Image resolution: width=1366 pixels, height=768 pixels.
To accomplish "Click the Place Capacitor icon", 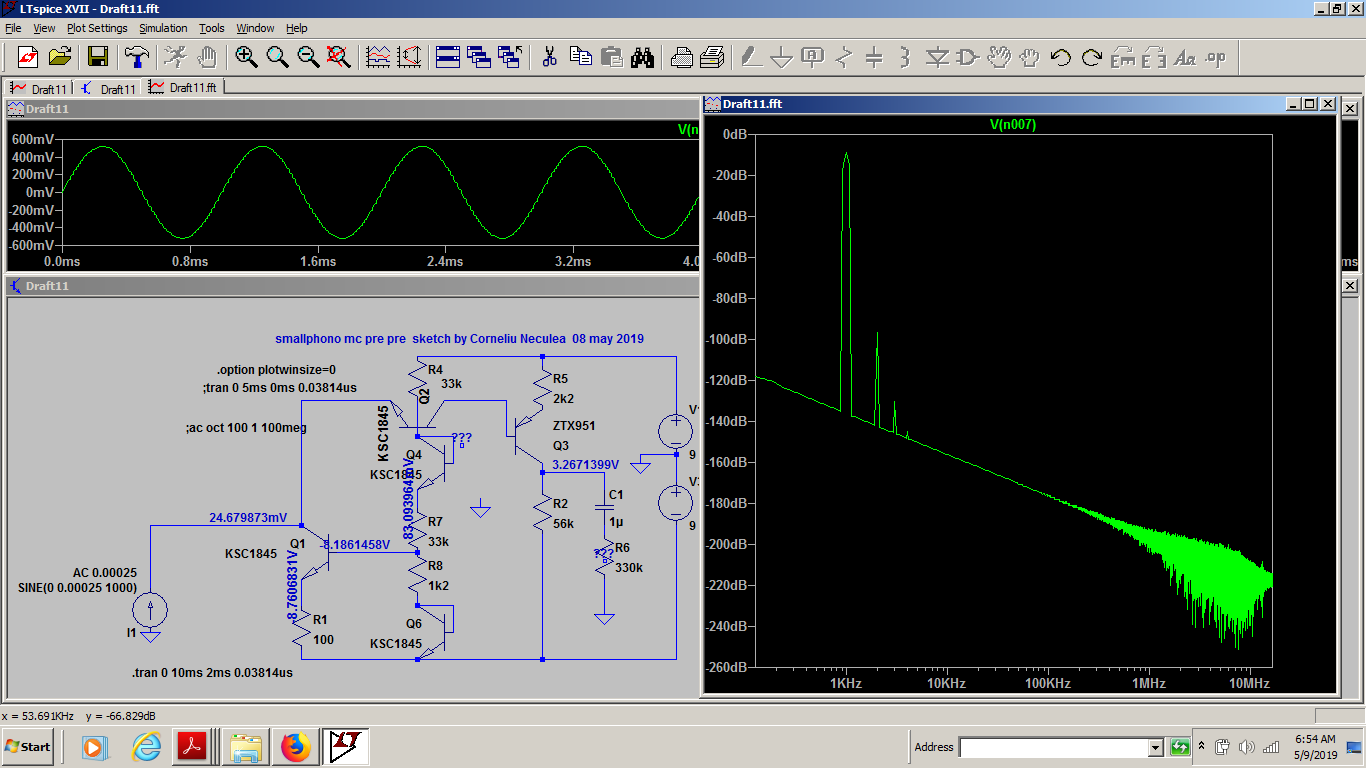I will click(x=874, y=57).
